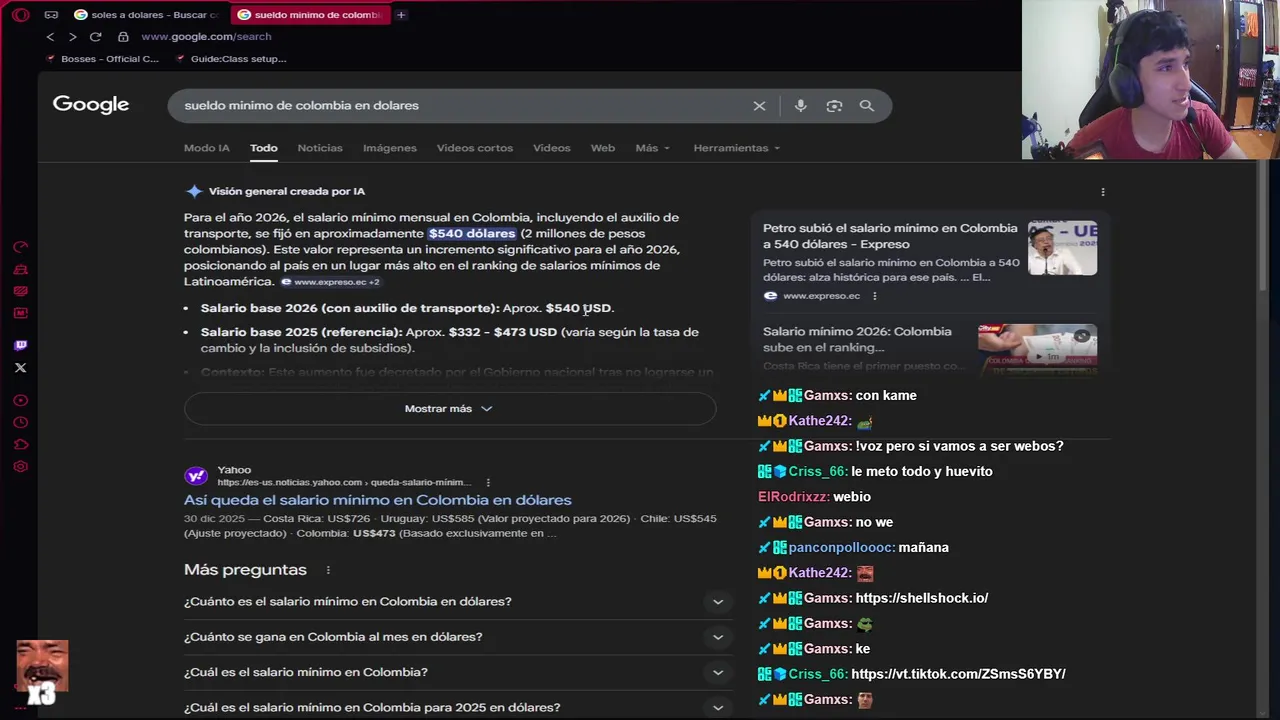
Task: Search by image with the camera lens icon
Action: click(834, 106)
